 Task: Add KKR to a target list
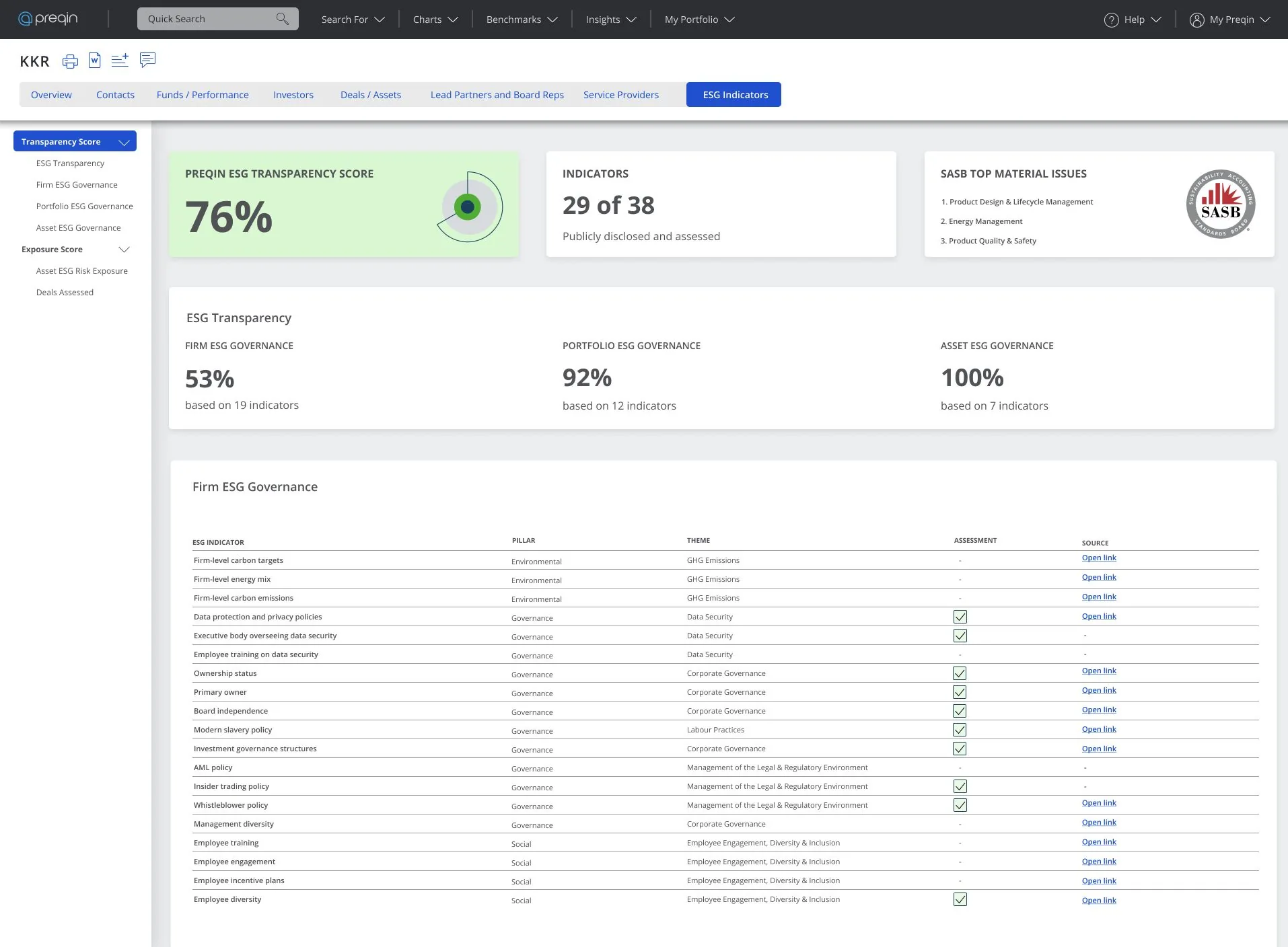tap(120, 61)
